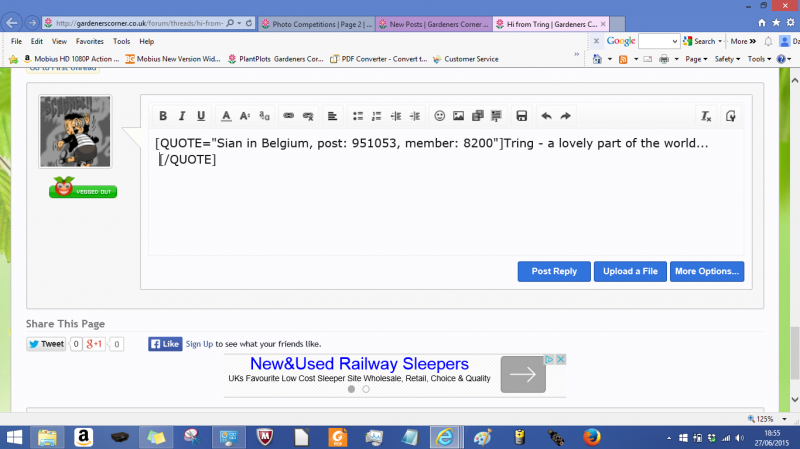The image size is (800, 449).
Task: Switch to the Photo Competitions tab
Action: [320, 22]
